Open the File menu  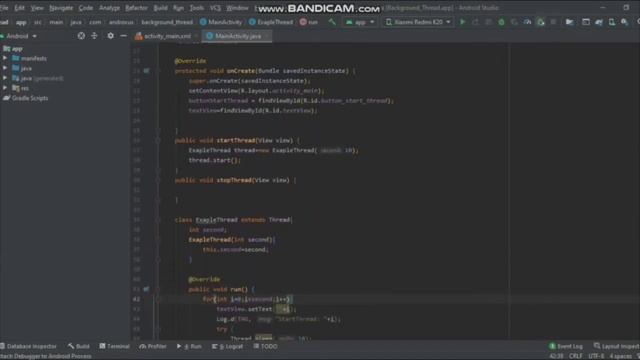[x=4, y=8]
